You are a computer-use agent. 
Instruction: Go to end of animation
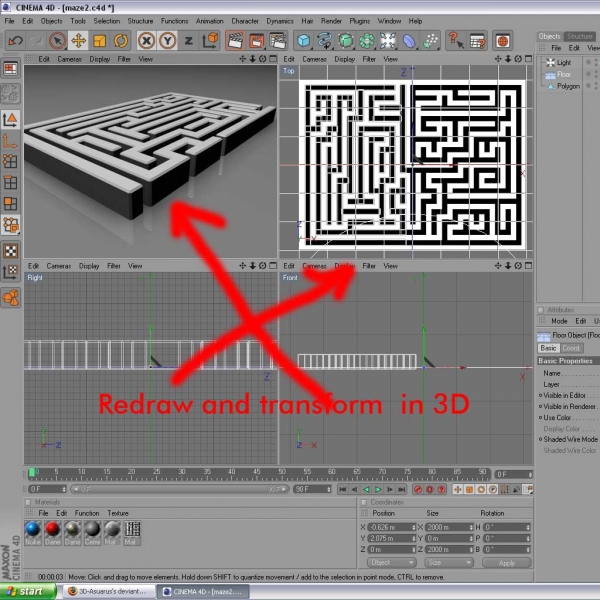402,489
